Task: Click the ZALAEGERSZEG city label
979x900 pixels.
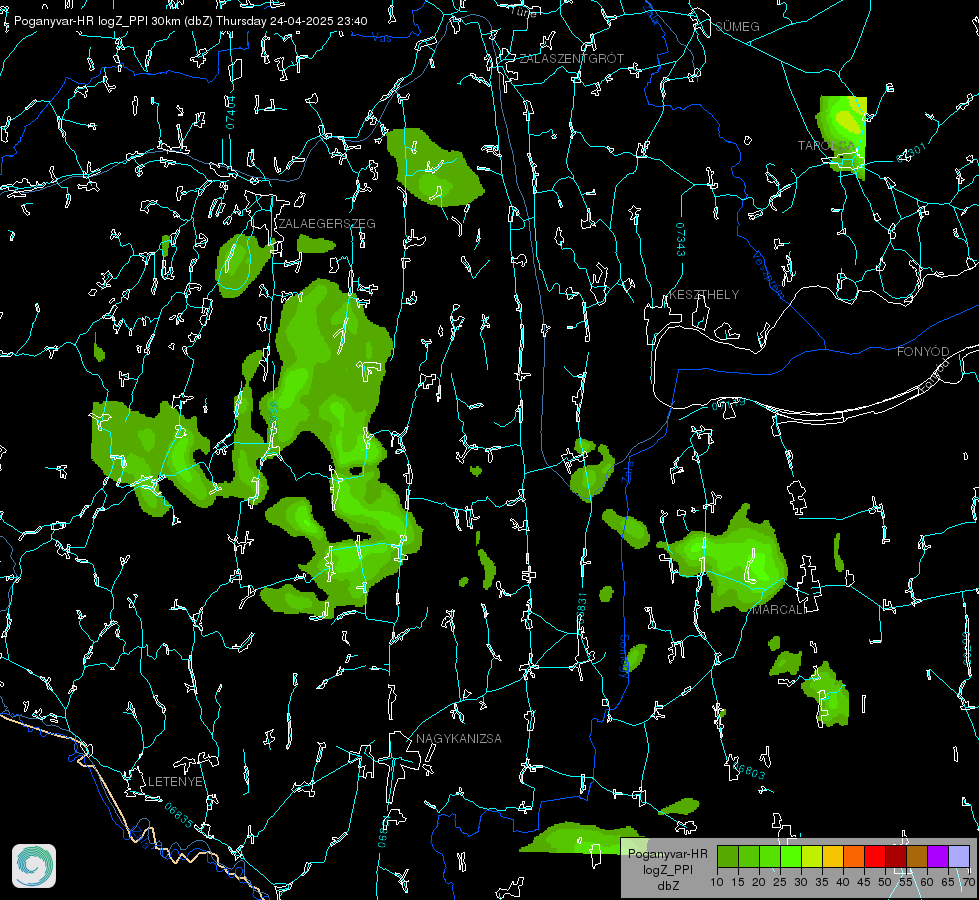Action: tap(327, 224)
